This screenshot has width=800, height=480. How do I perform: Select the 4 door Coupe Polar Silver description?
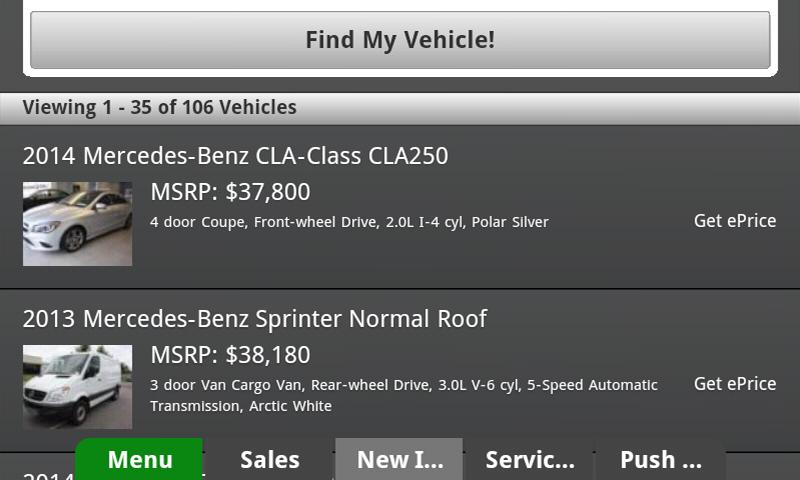click(349, 222)
